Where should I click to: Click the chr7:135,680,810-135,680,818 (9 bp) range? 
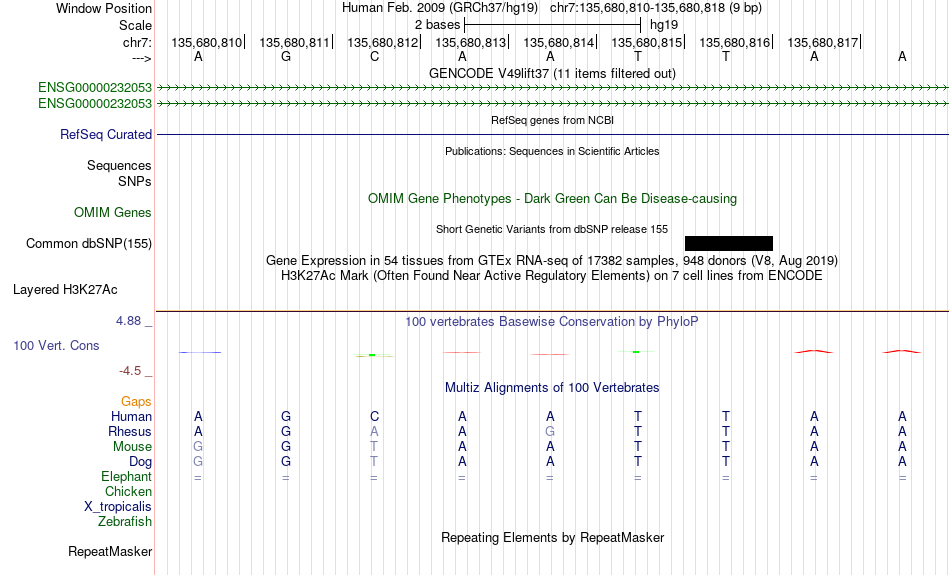click(656, 8)
